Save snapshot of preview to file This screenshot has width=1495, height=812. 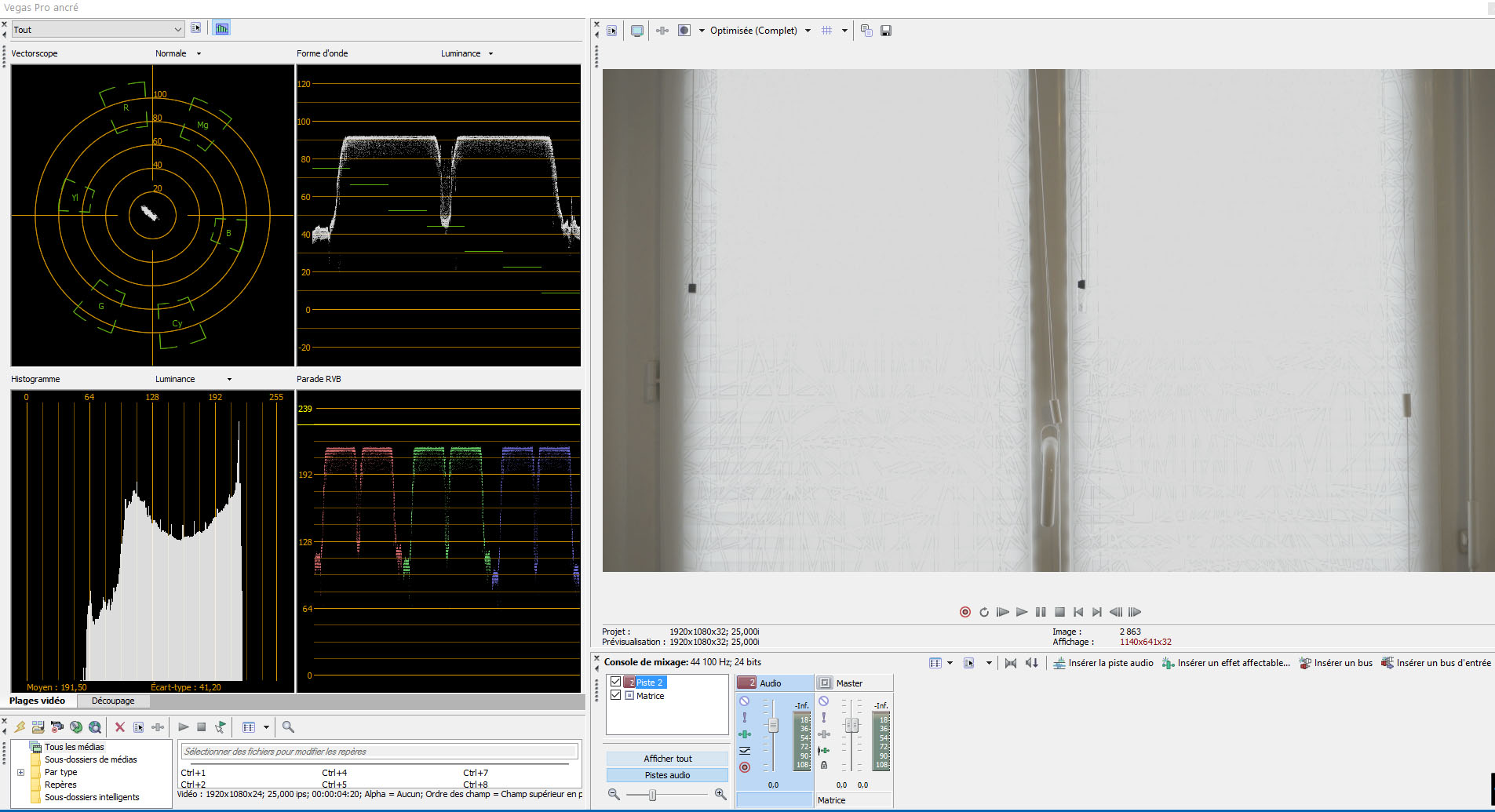tap(886, 31)
